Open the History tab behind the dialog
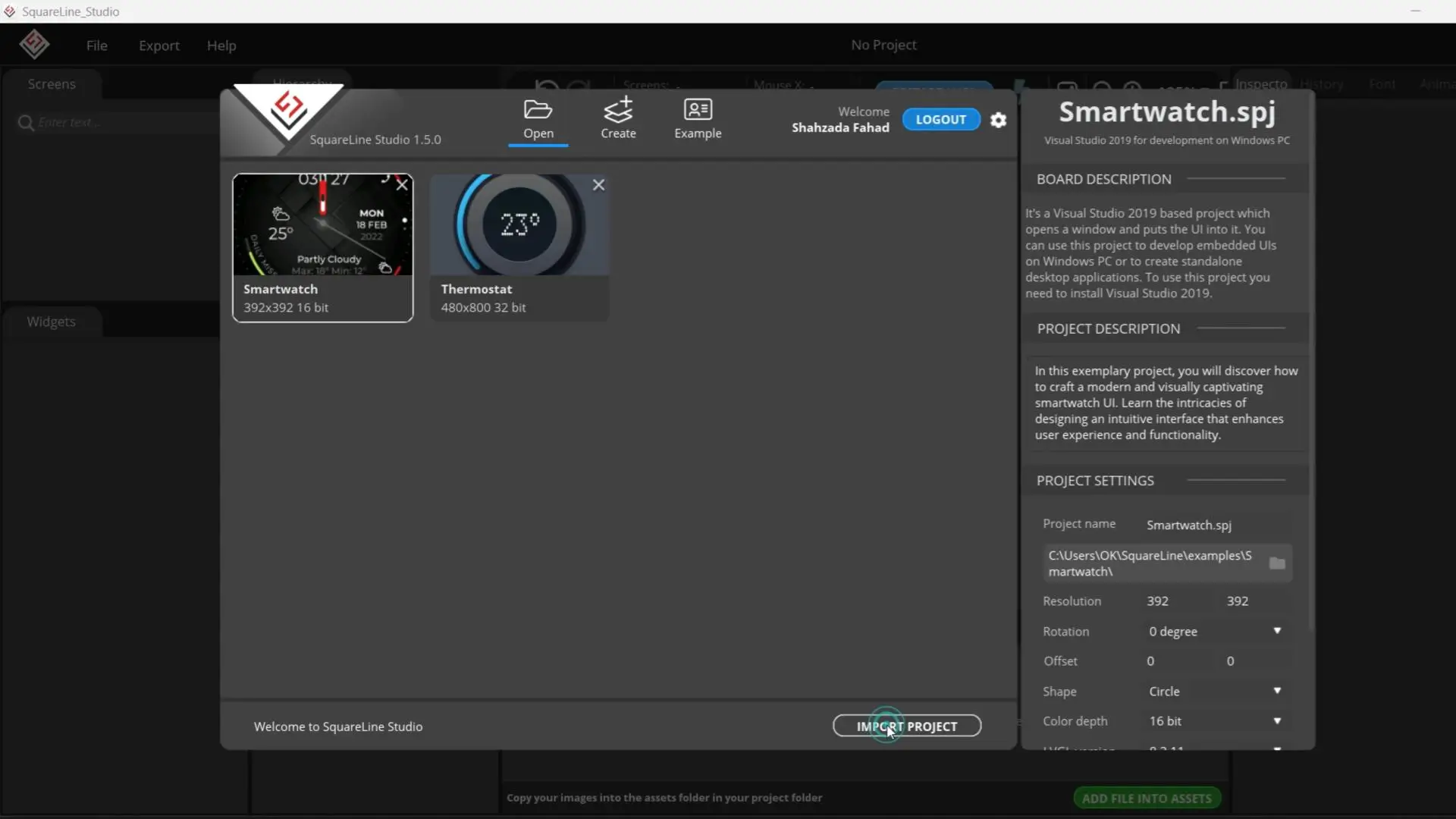 coord(1322,83)
